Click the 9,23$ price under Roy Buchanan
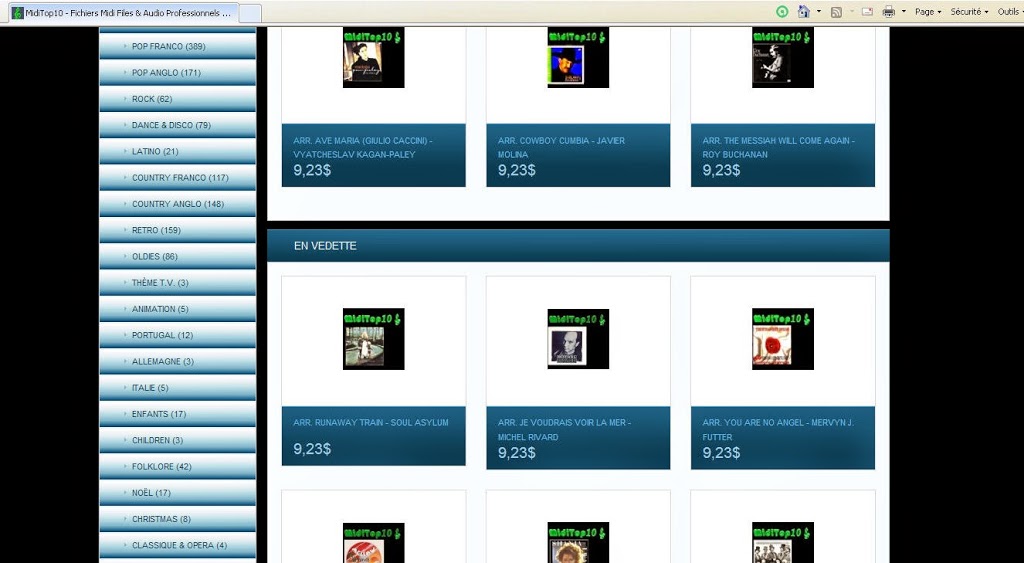The image size is (1024, 563). (721, 170)
